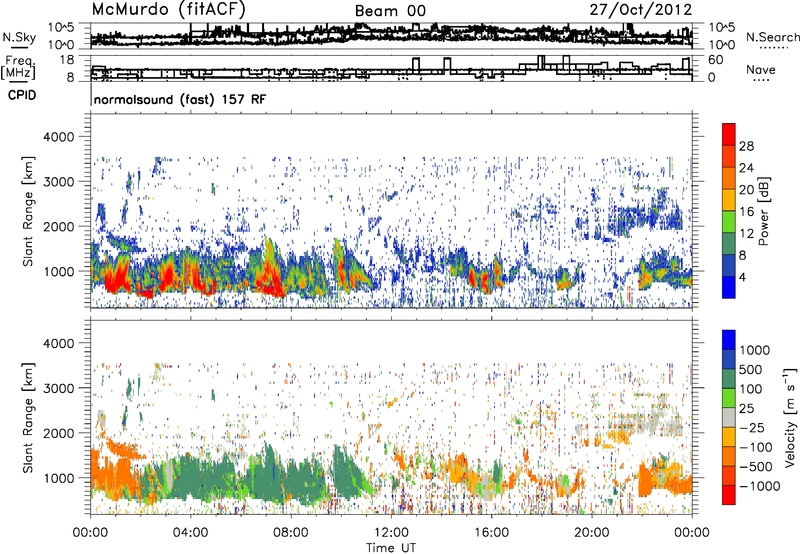This screenshot has height=554, width=800.
Task: Click the '3000' tick on velocity panel
Action: click(x=58, y=388)
